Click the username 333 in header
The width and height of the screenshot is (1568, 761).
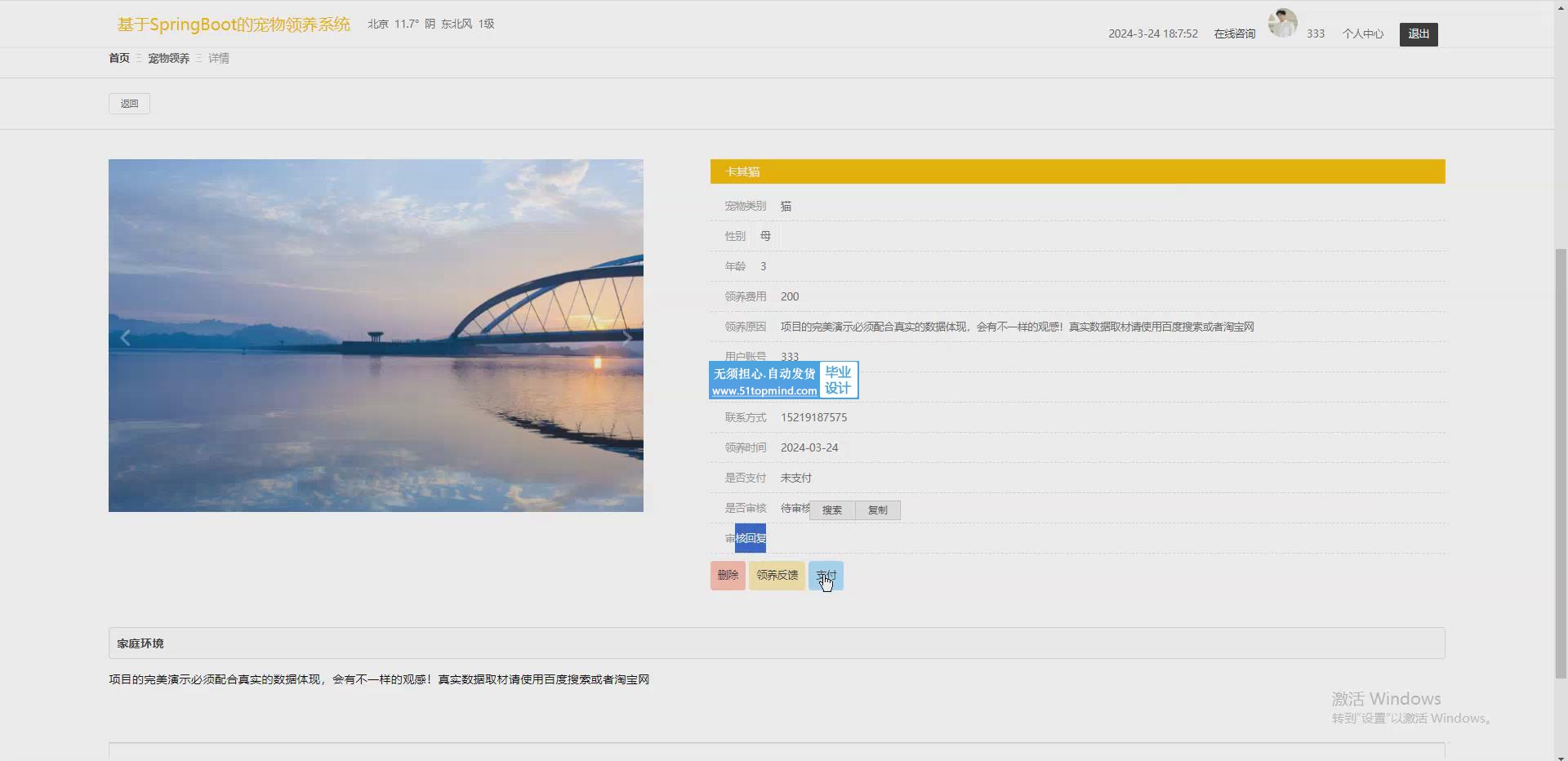coord(1316,33)
